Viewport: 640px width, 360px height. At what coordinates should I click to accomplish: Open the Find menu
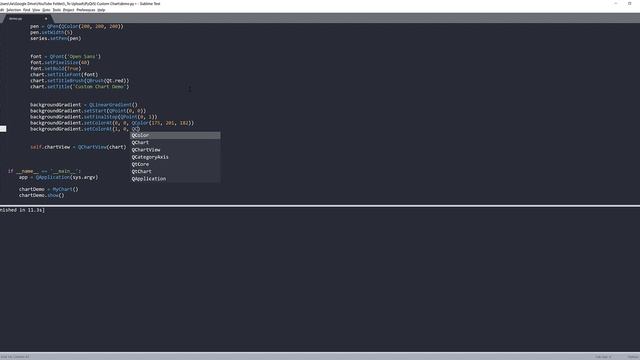[27, 10]
